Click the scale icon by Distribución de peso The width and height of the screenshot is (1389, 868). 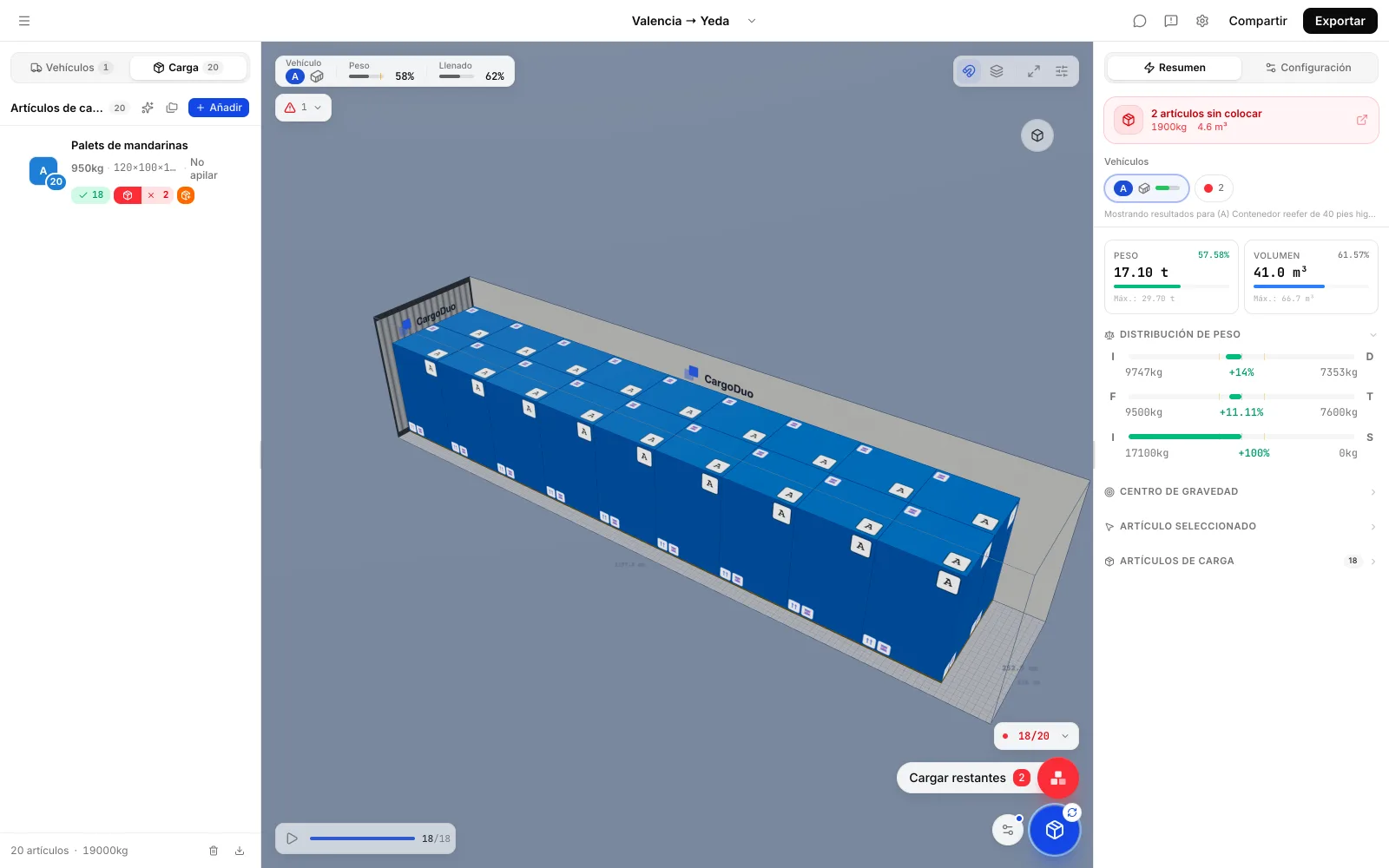1109,335
